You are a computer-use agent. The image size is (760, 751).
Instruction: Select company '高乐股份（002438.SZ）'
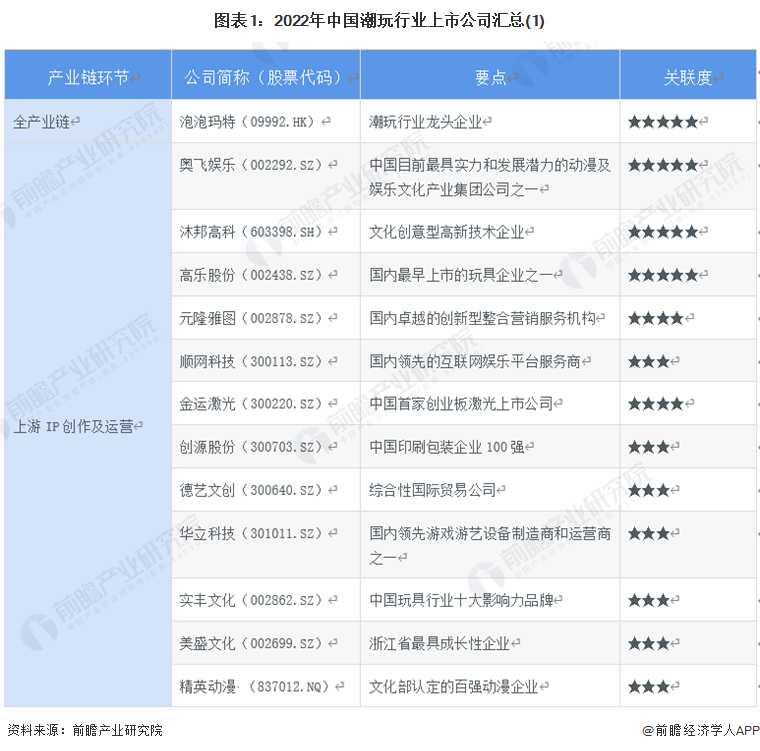(253, 275)
